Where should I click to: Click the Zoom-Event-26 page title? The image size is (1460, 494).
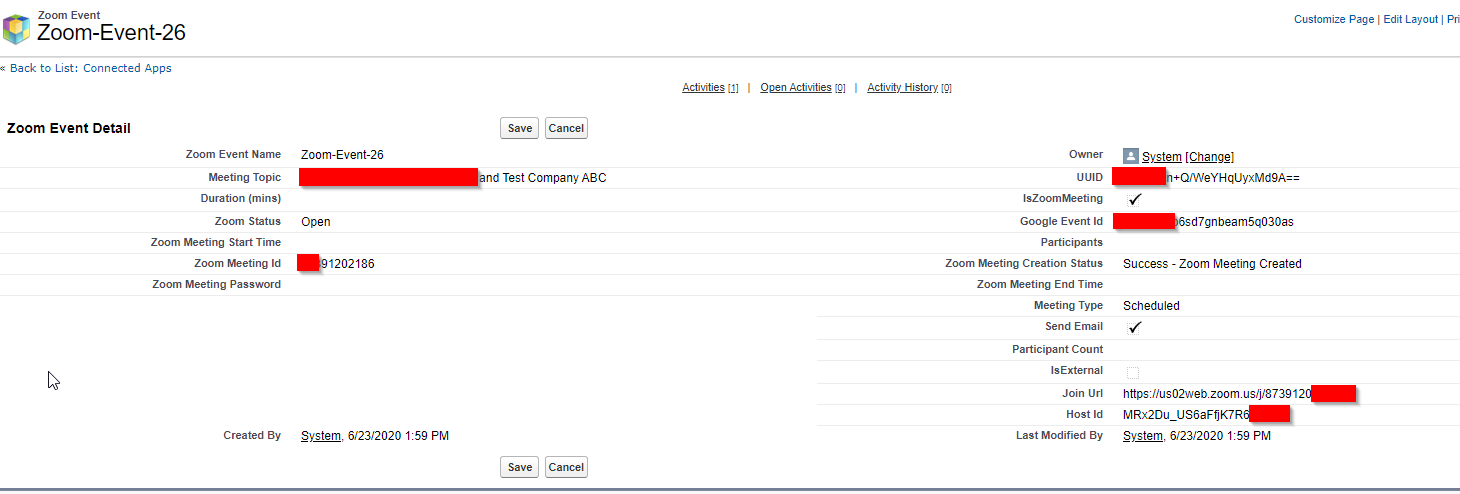111,32
